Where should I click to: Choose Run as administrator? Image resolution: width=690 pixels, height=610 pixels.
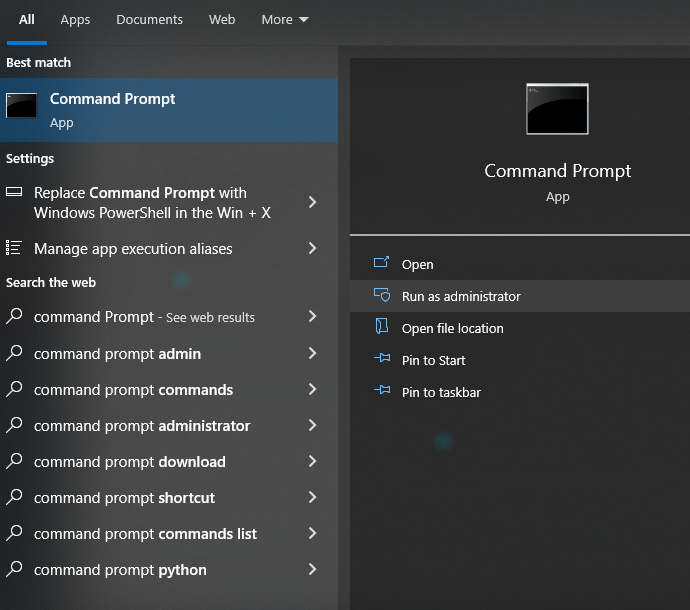520,296
